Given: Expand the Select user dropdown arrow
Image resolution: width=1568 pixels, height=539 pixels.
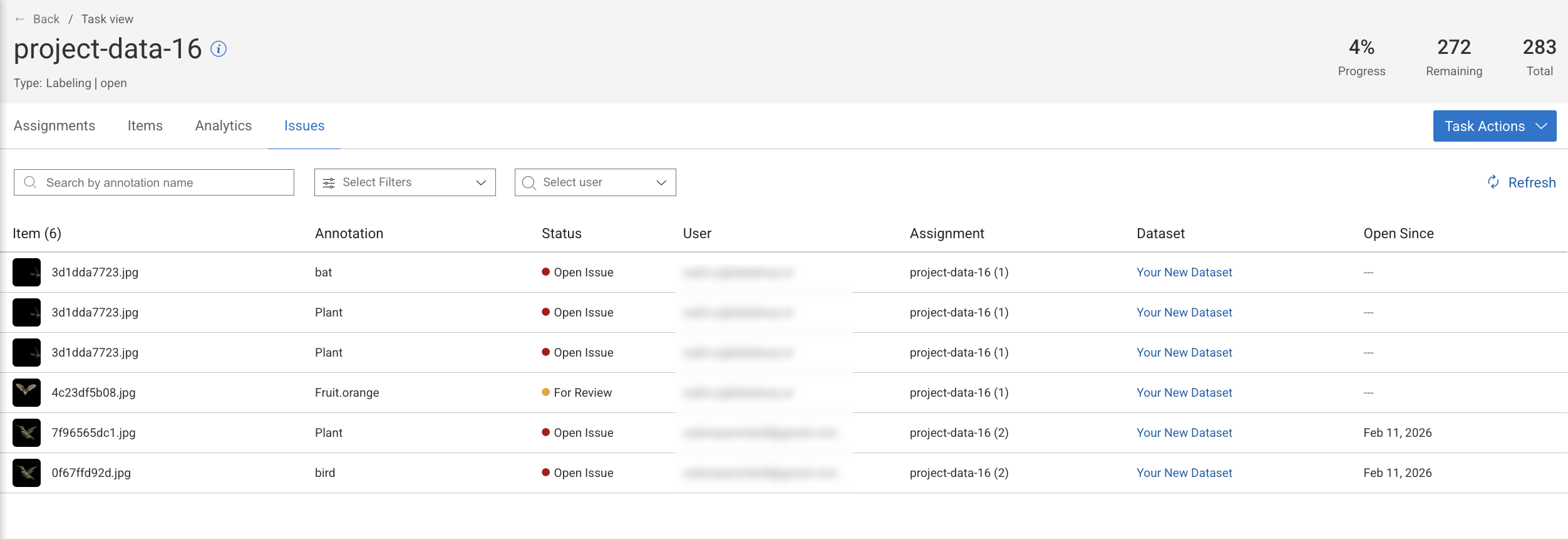Looking at the screenshot, I should (x=661, y=183).
